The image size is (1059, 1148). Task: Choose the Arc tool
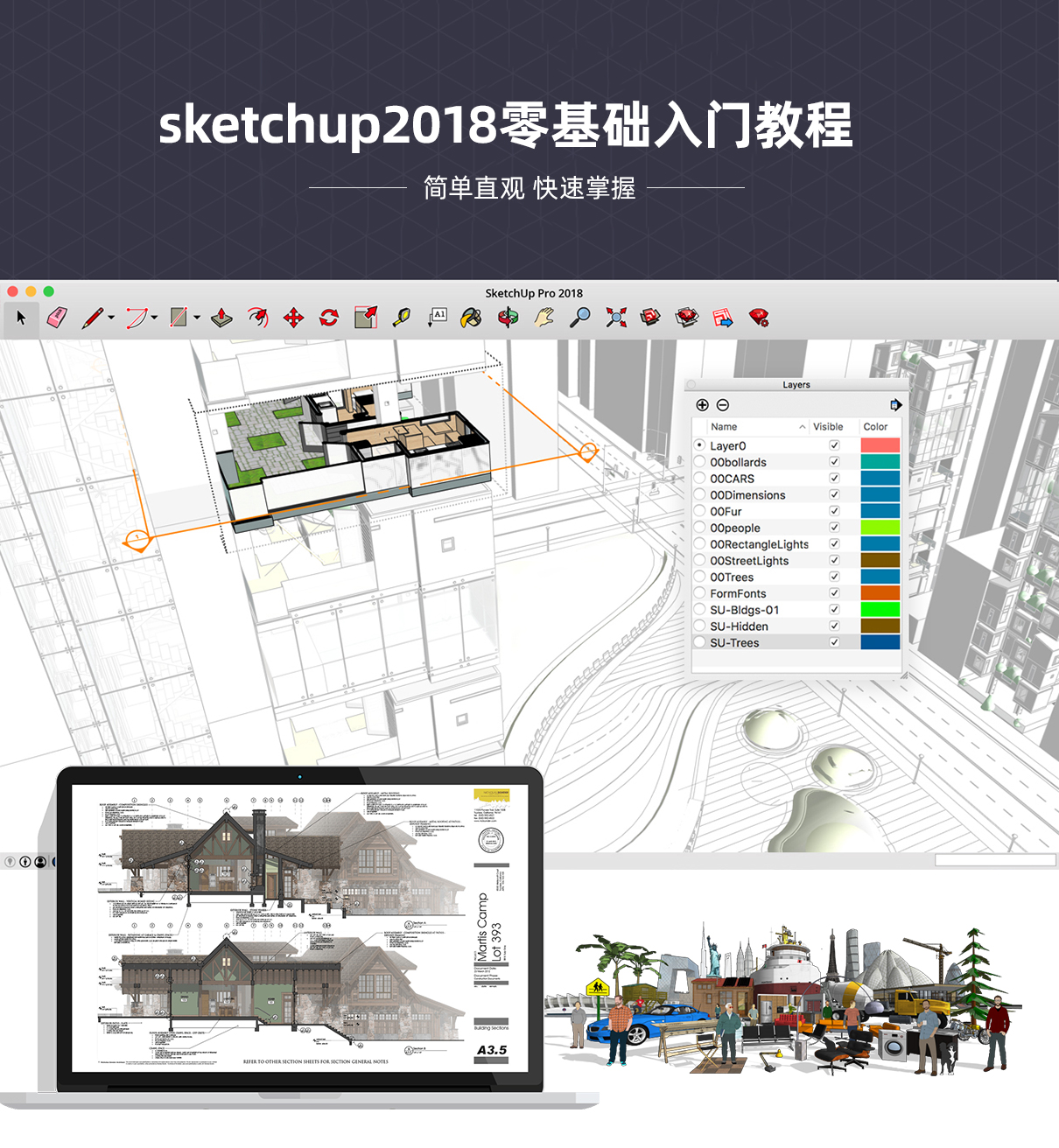tap(137, 318)
